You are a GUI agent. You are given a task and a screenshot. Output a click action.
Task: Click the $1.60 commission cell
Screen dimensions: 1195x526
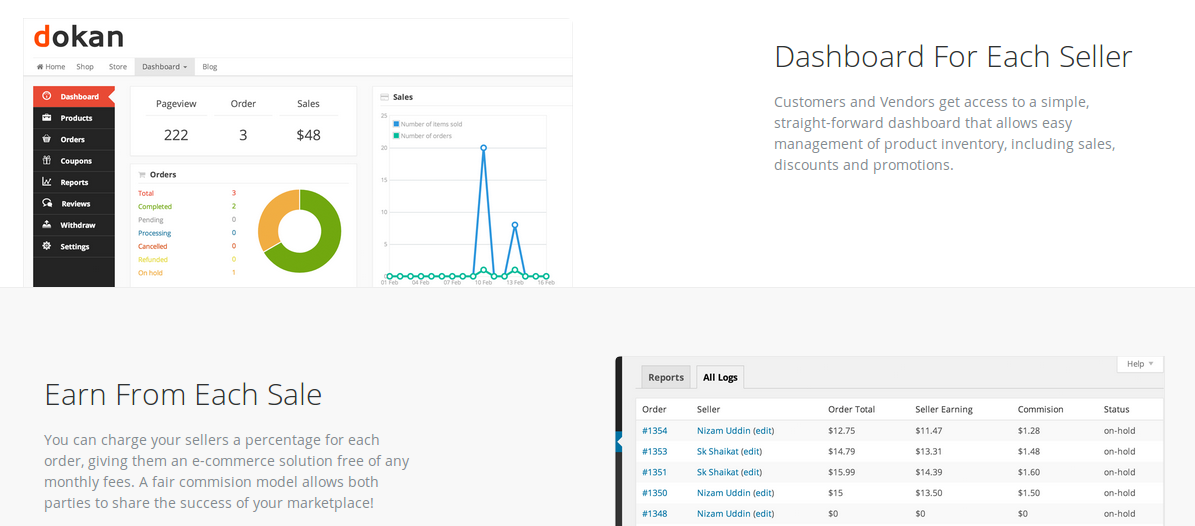pos(1028,472)
